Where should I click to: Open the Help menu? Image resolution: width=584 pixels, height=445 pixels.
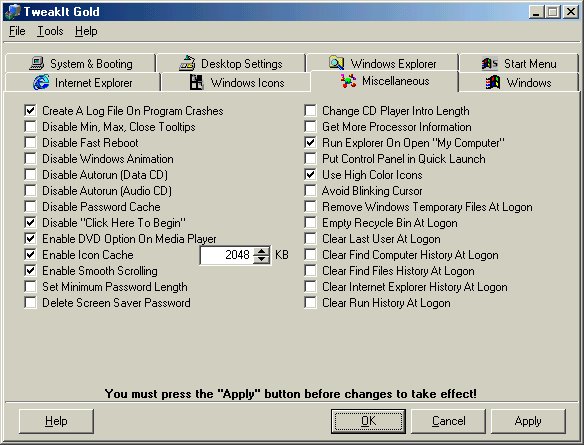[x=86, y=31]
